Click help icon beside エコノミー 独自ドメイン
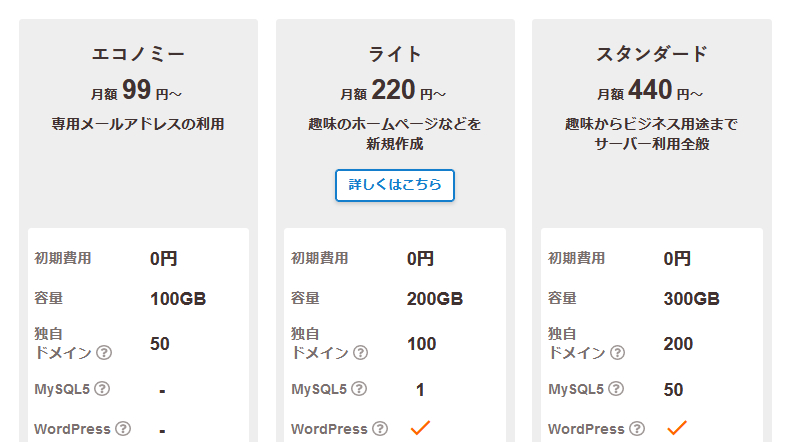The image size is (787, 442). click(x=104, y=352)
